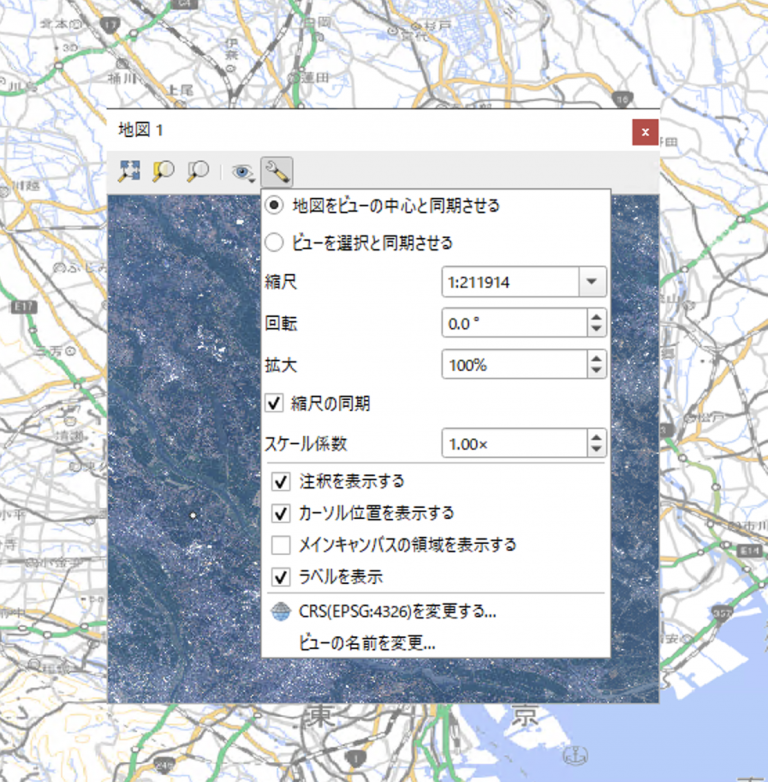Screen dimensions: 768x782
Task: Select the zoom to selection magnifier icon
Action: (x=164, y=171)
